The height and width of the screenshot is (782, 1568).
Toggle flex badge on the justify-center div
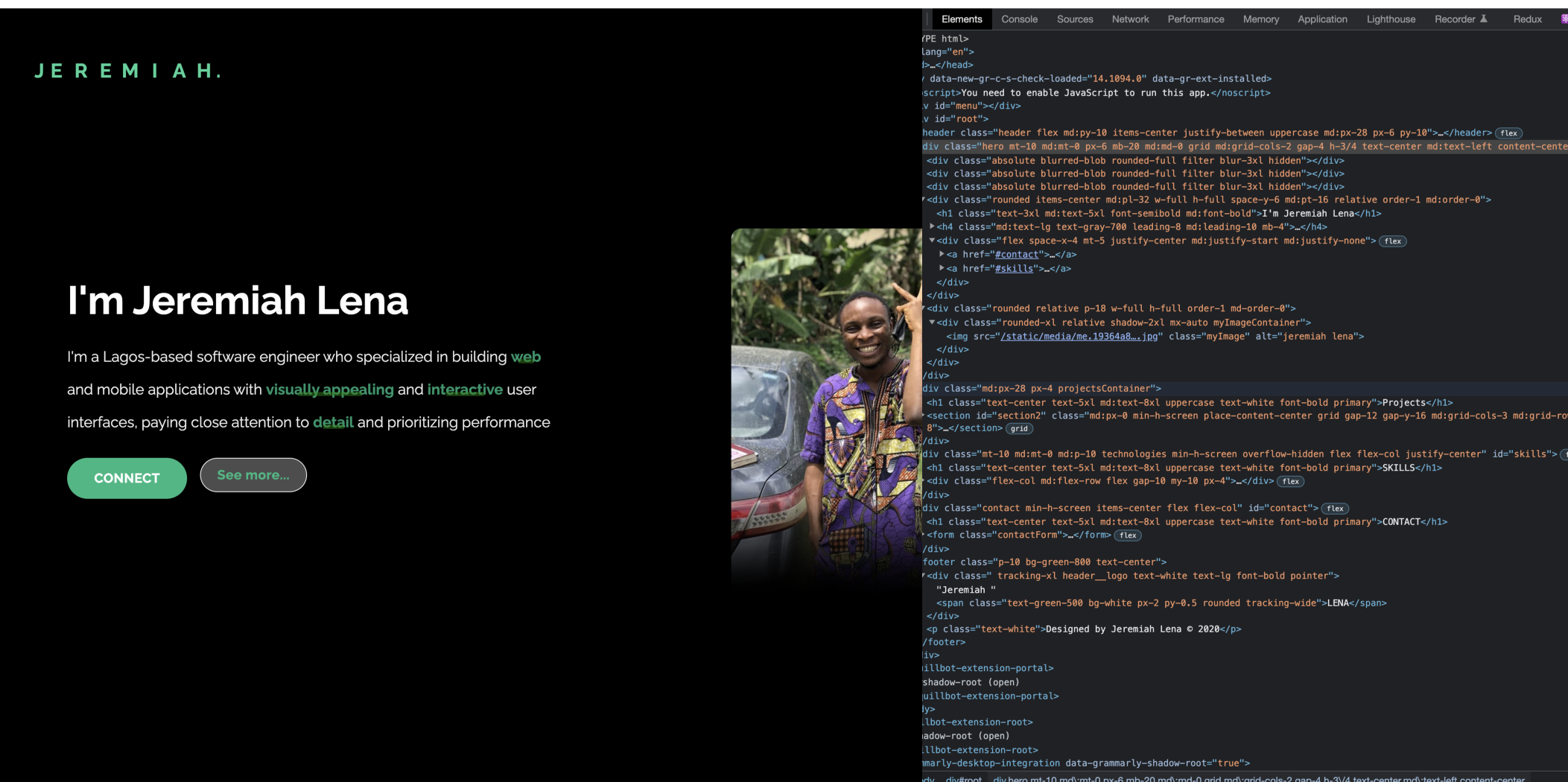pos(1393,241)
